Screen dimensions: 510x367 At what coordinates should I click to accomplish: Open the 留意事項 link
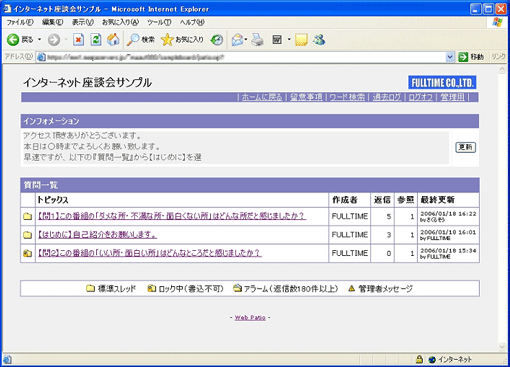(306, 97)
